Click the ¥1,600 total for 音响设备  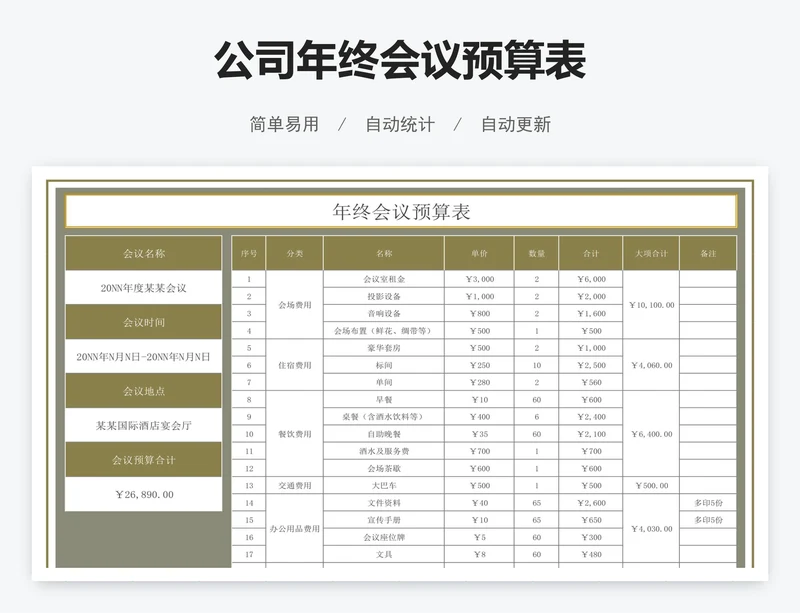591,313
